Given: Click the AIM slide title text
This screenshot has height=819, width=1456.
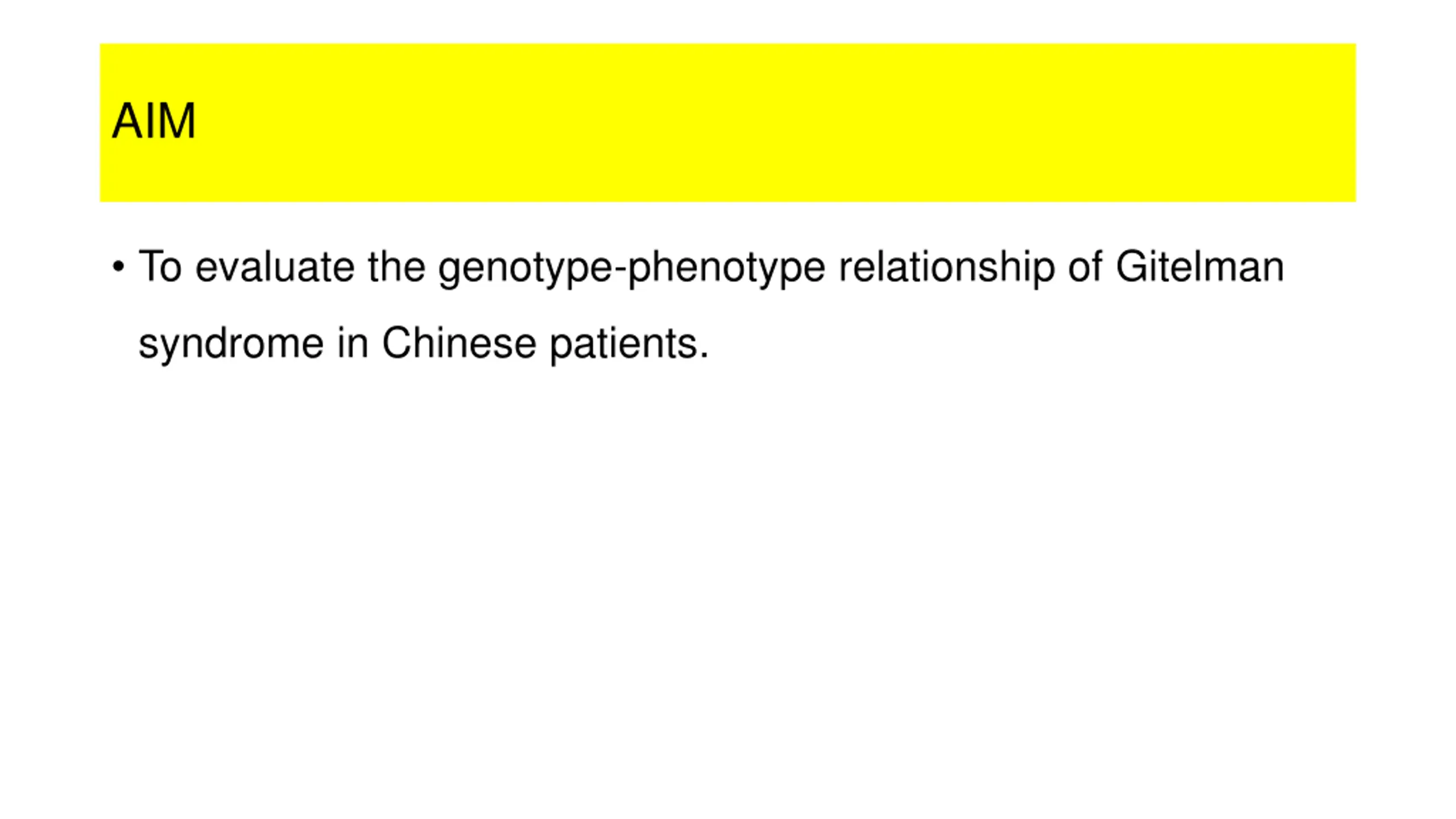Looking at the screenshot, I should click(154, 121).
